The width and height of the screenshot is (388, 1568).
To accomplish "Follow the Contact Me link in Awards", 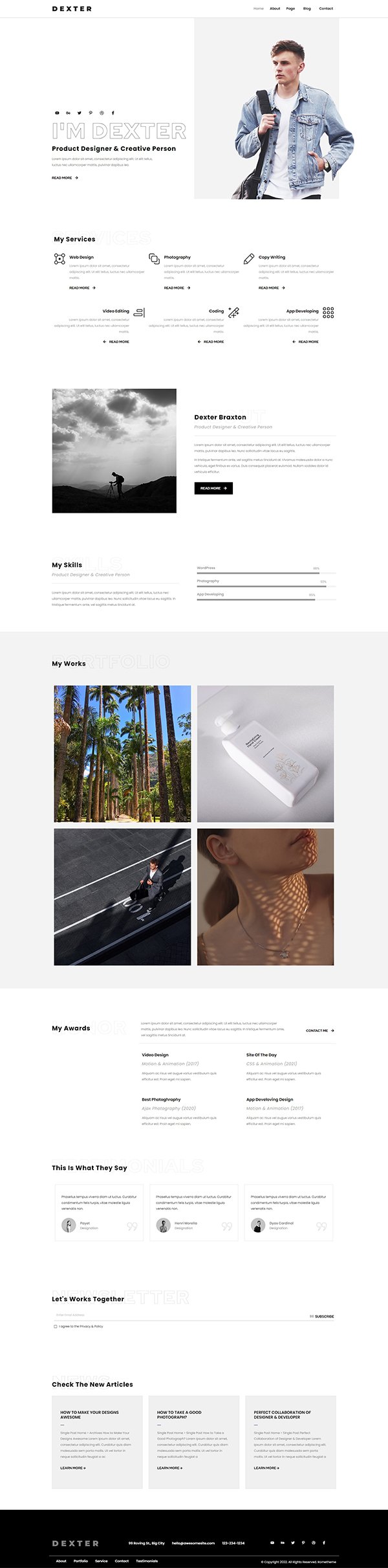I will [x=320, y=1031].
